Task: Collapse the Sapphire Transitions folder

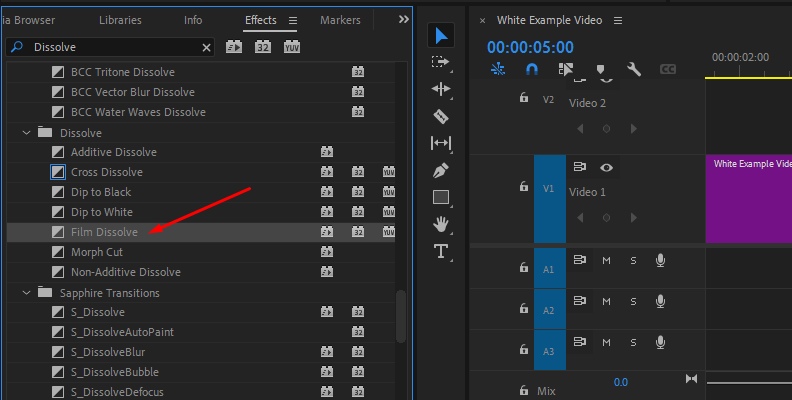Action: (x=26, y=293)
